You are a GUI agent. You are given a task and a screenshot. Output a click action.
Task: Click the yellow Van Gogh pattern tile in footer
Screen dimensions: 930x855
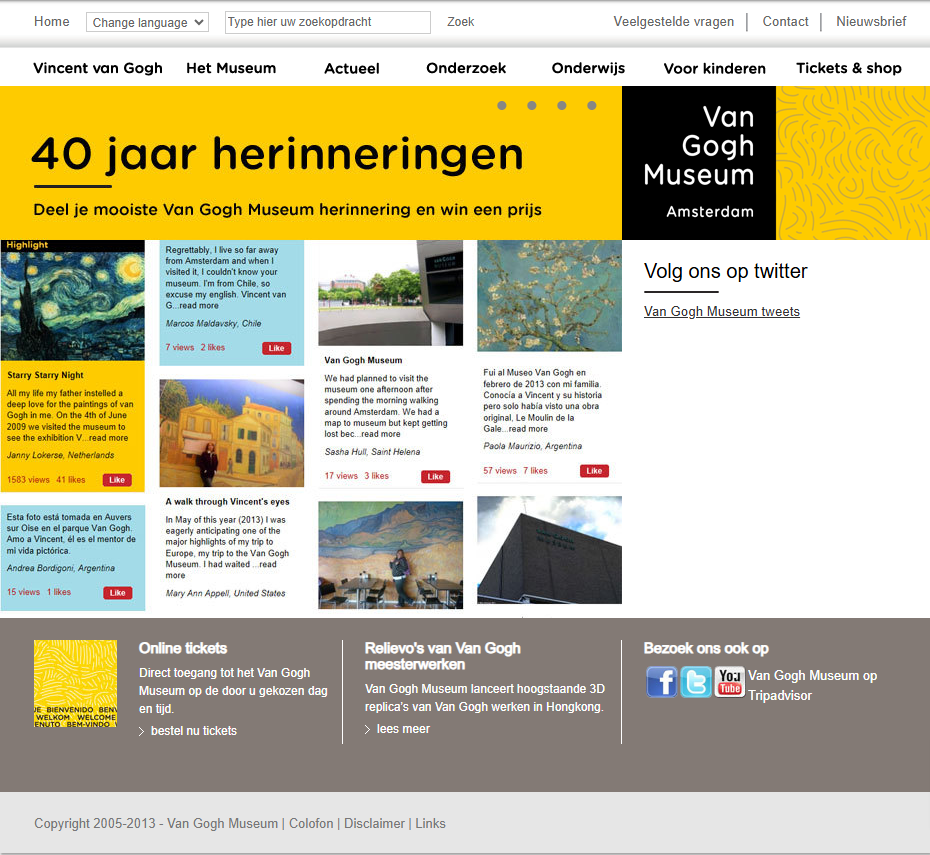click(x=75, y=683)
